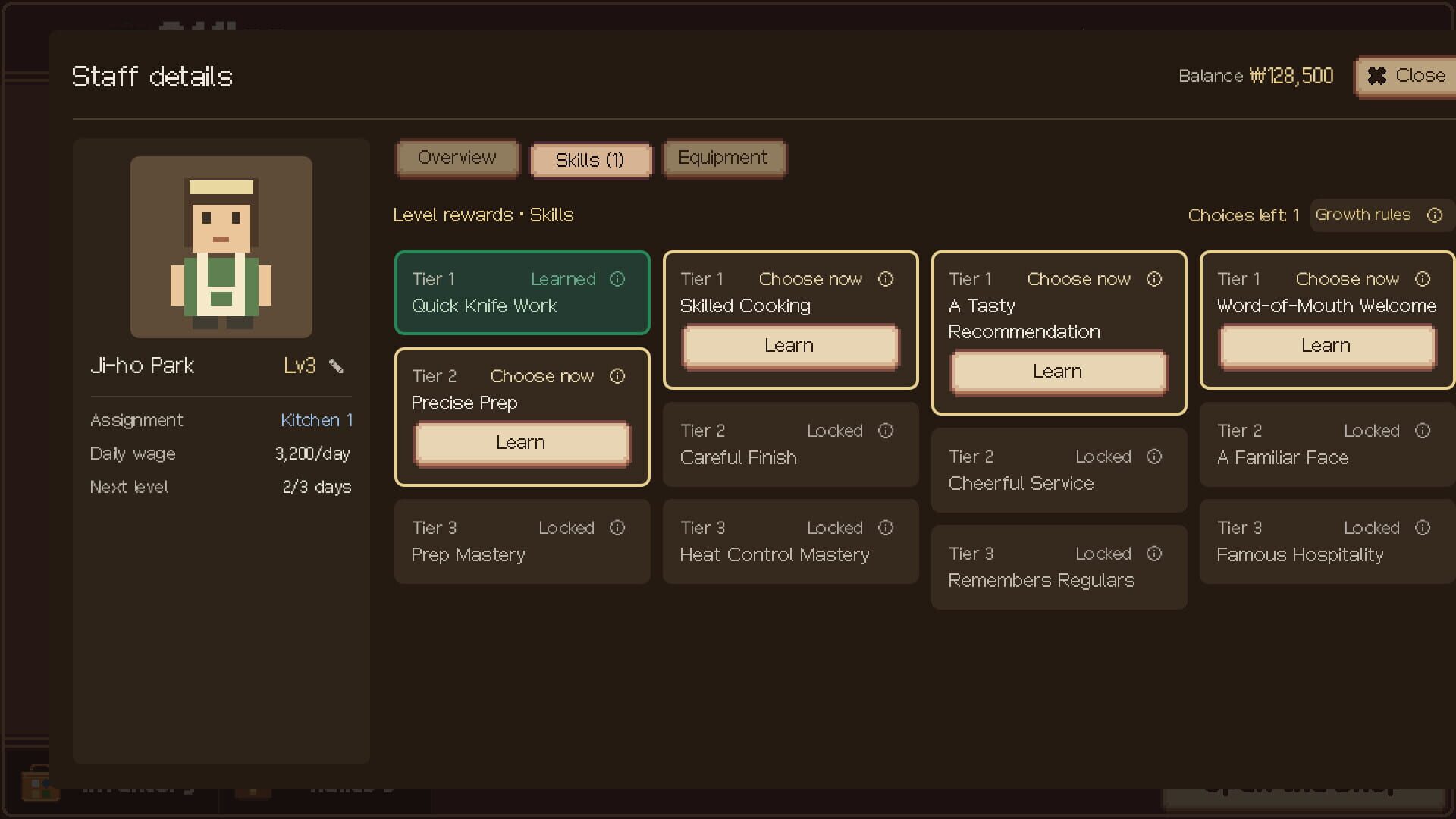Learn Word-of-Mouth Welcome skill
The image size is (1456, 819).
point(1326,347)
